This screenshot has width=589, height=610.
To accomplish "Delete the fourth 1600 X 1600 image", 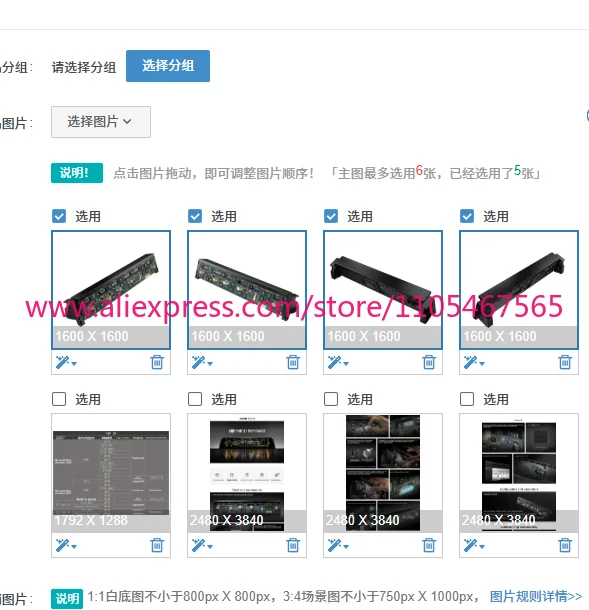I will 565,362.
